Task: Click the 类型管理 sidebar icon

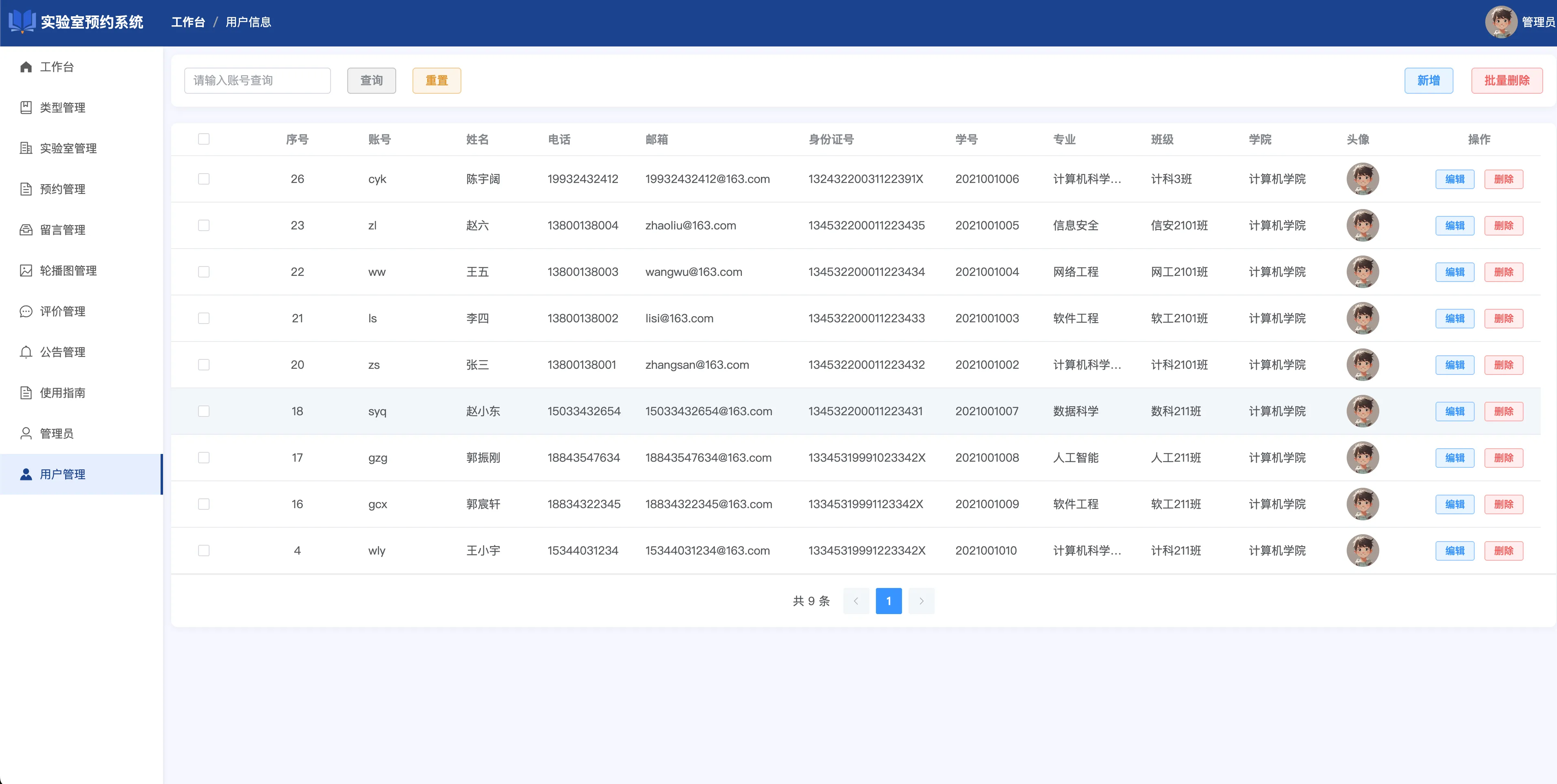Action: 25,108
